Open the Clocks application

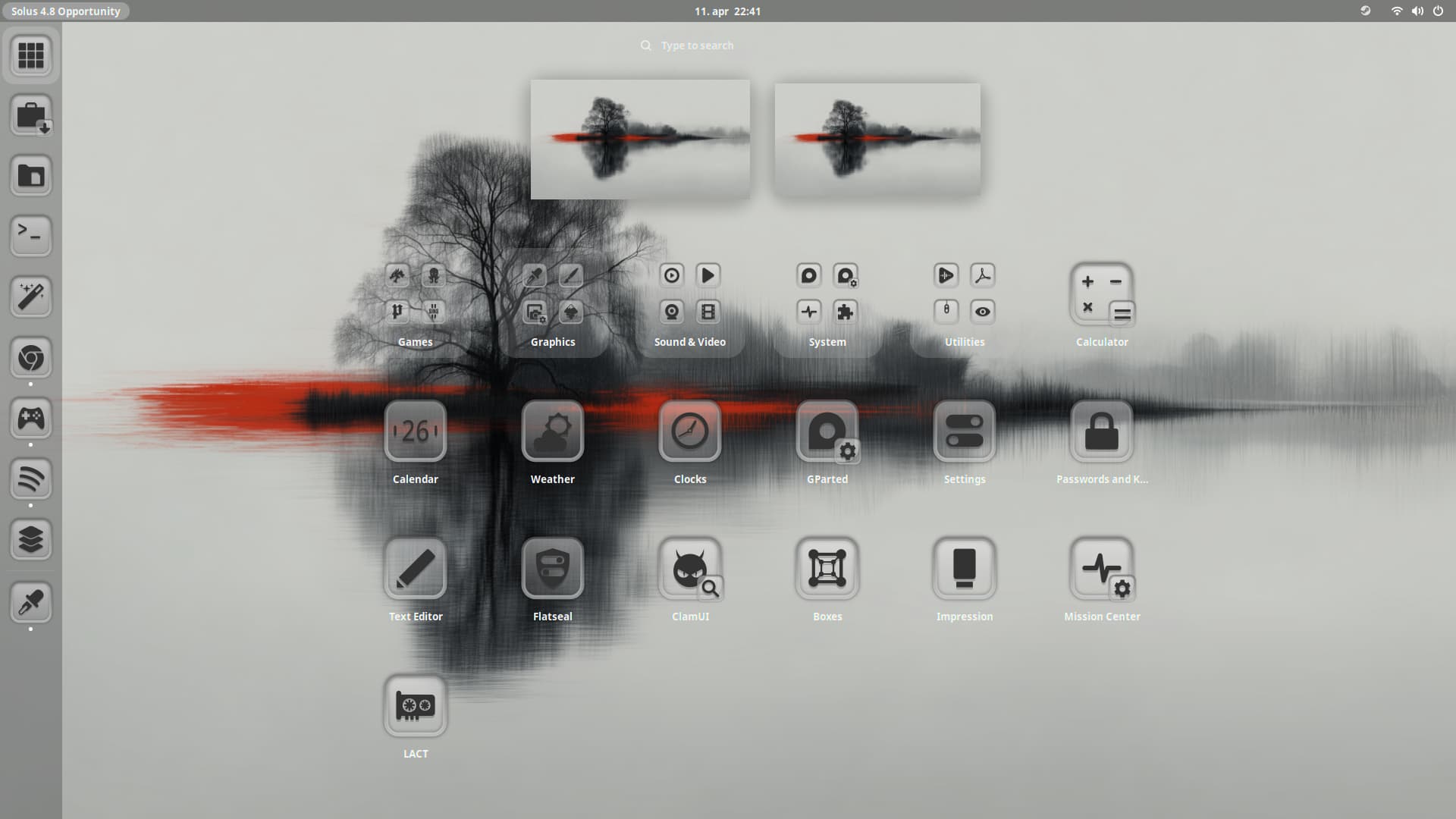coord(689,431)
